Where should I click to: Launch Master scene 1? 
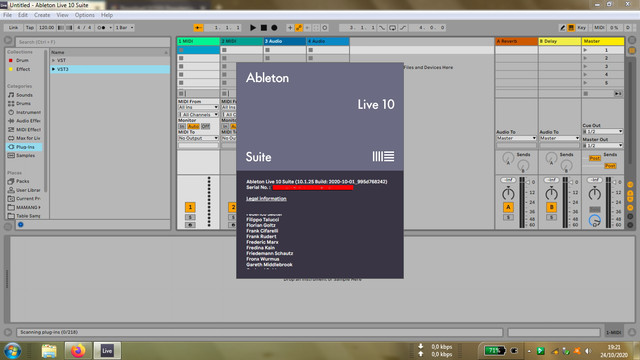[x=585, y=50]
